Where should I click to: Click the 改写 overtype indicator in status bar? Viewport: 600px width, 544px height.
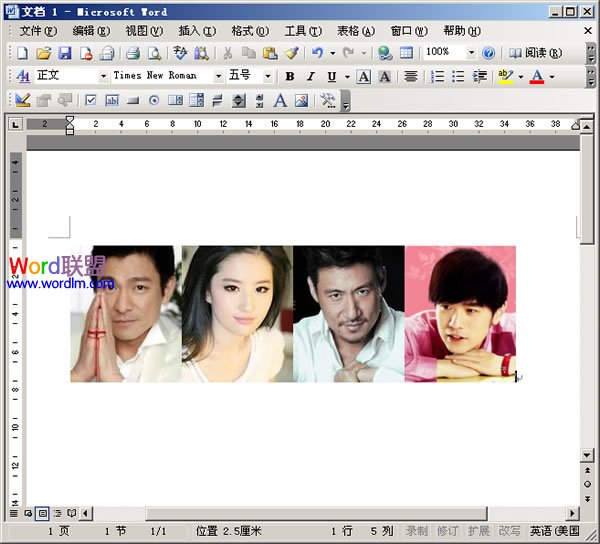tap(509, 531)
